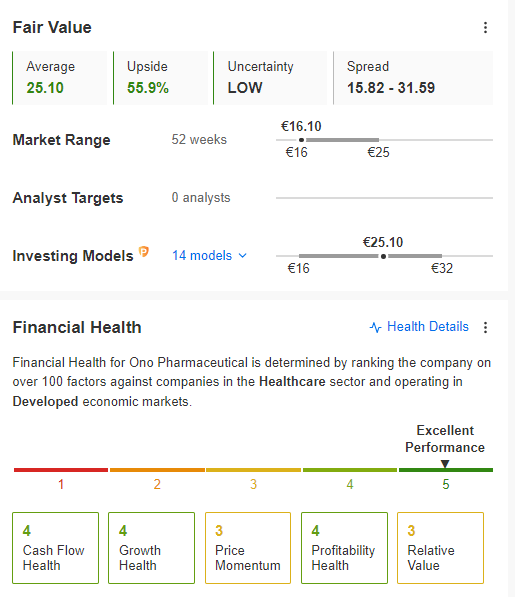Image resolution: width=515 pixels, height=597 pixels.
Task: Click the dark green score 5 segment
Action: [x=446, y=470]
